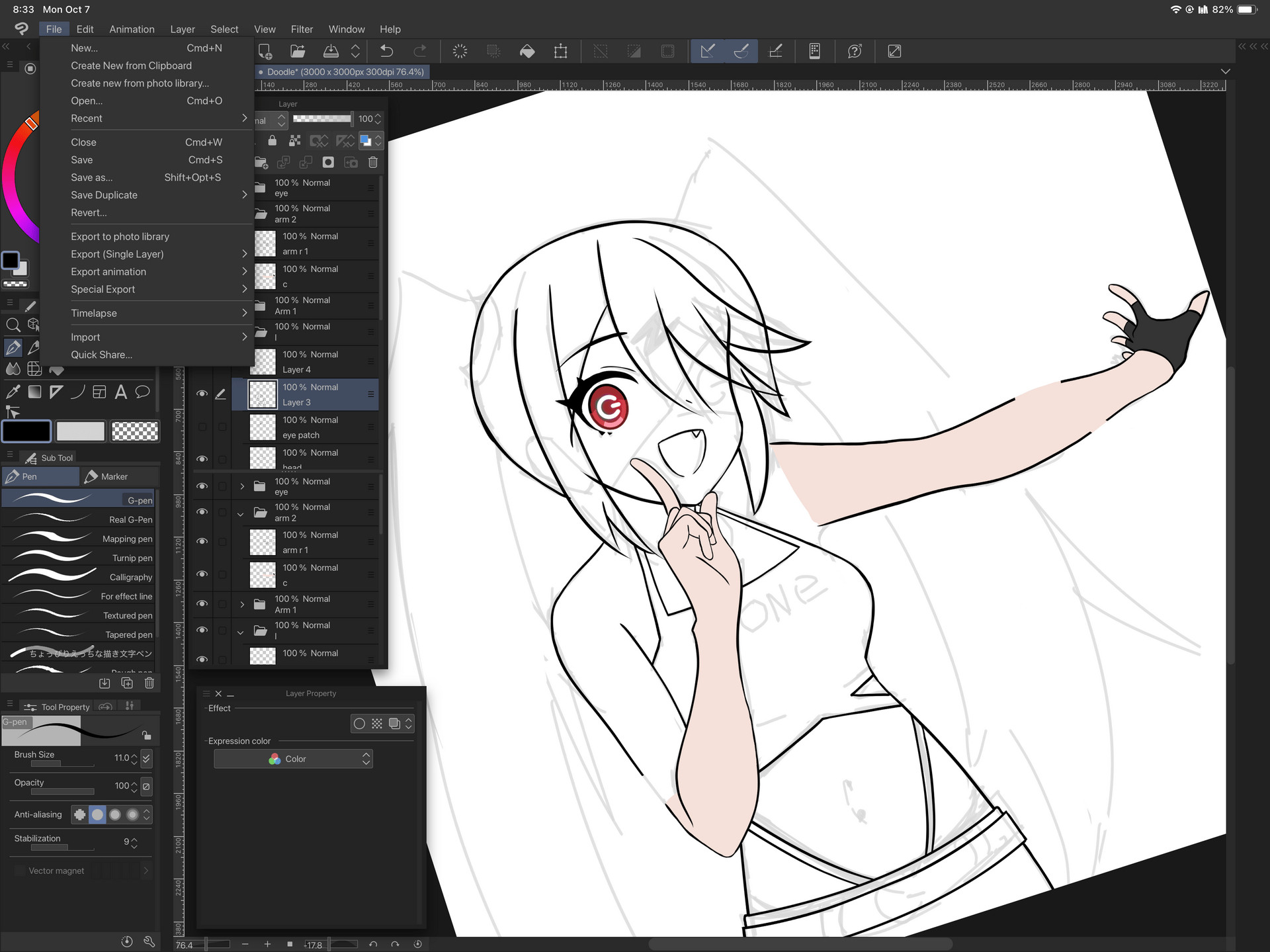Collapse the lower arm 2 folder chevron
Screen dimensions: 1270x952
tap(241, 513)
